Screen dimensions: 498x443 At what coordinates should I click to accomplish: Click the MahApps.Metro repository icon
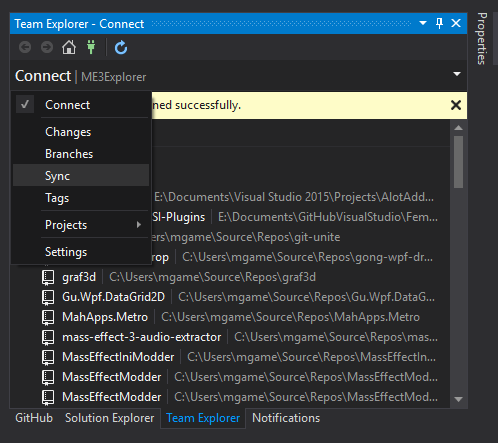pos(48,318)
